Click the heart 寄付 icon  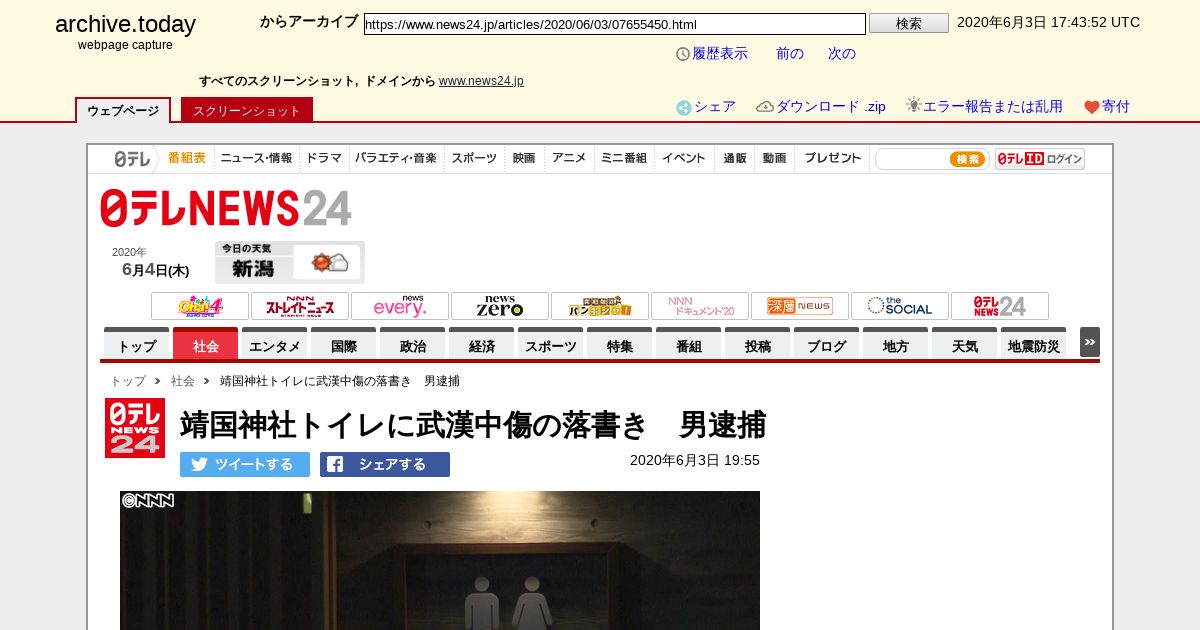coord(1092,108)
